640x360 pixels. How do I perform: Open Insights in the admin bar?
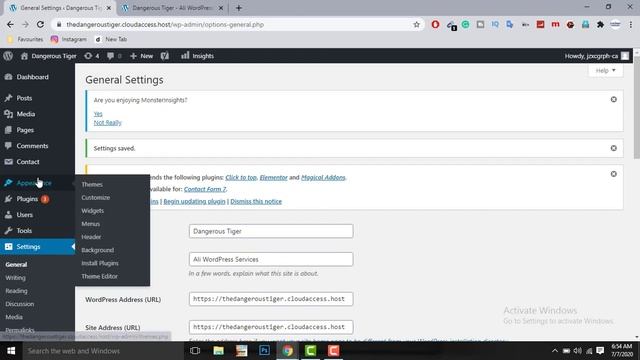point(198,56)
